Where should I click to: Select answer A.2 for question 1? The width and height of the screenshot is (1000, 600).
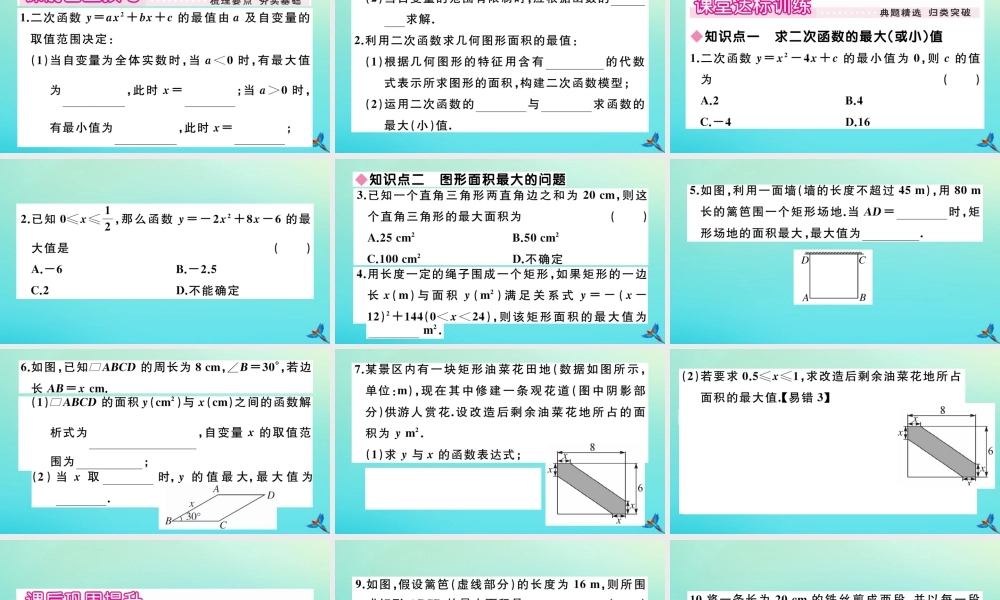click(x=709, y=101)
